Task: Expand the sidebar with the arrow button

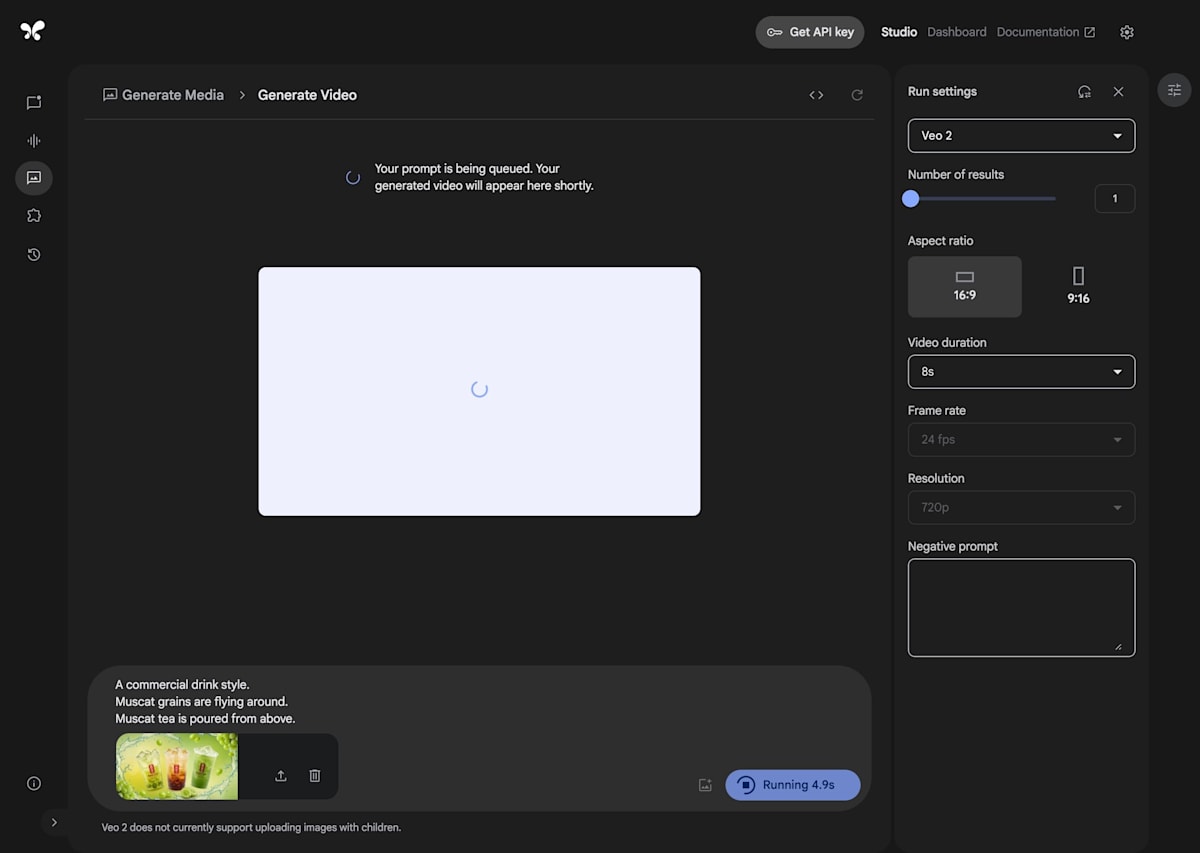Action: click(x=54, y=822)
